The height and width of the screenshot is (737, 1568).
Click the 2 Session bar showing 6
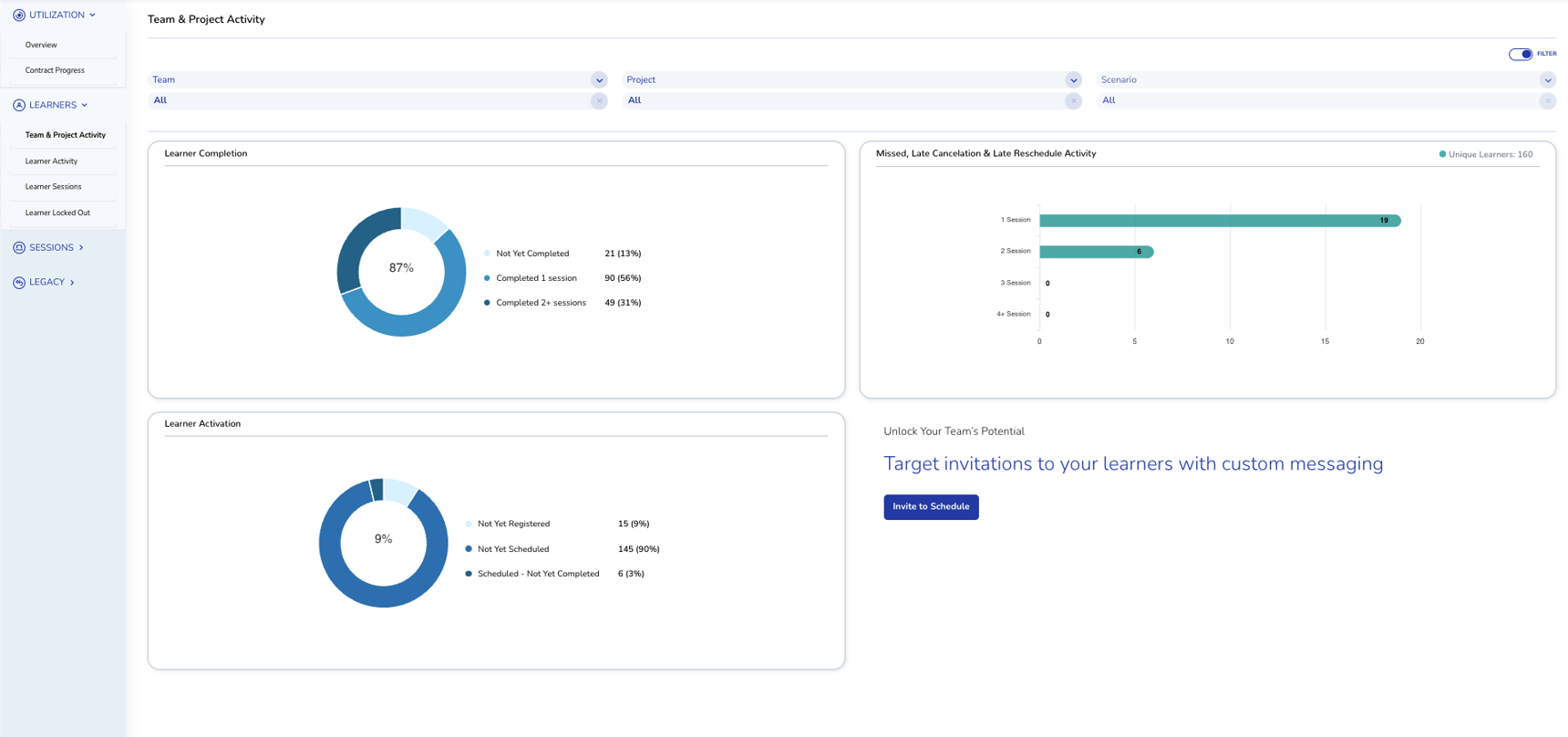click(1097, 252)
